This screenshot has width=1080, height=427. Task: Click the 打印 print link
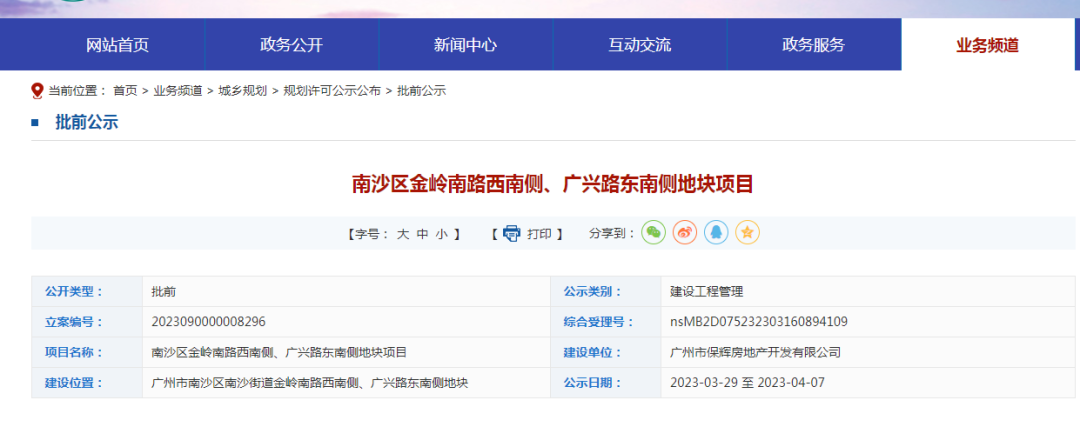(x=539, y=234)
